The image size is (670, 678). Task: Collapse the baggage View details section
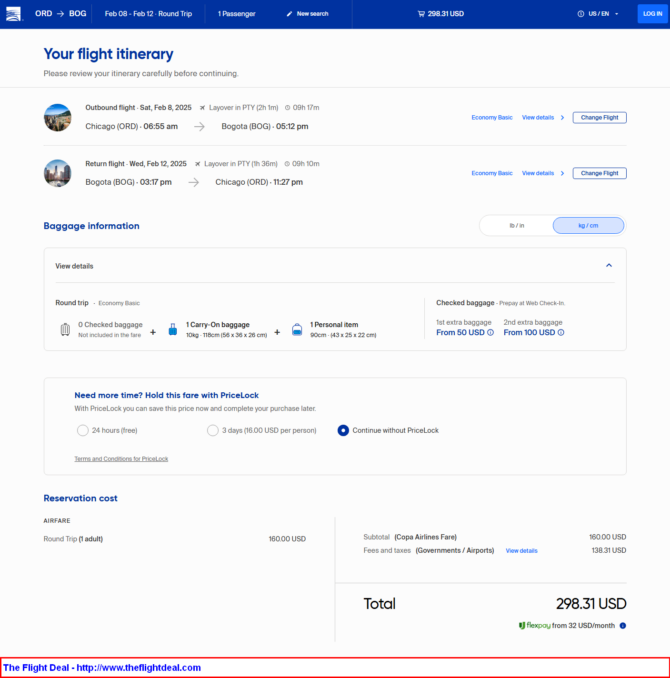coord(609,266)
